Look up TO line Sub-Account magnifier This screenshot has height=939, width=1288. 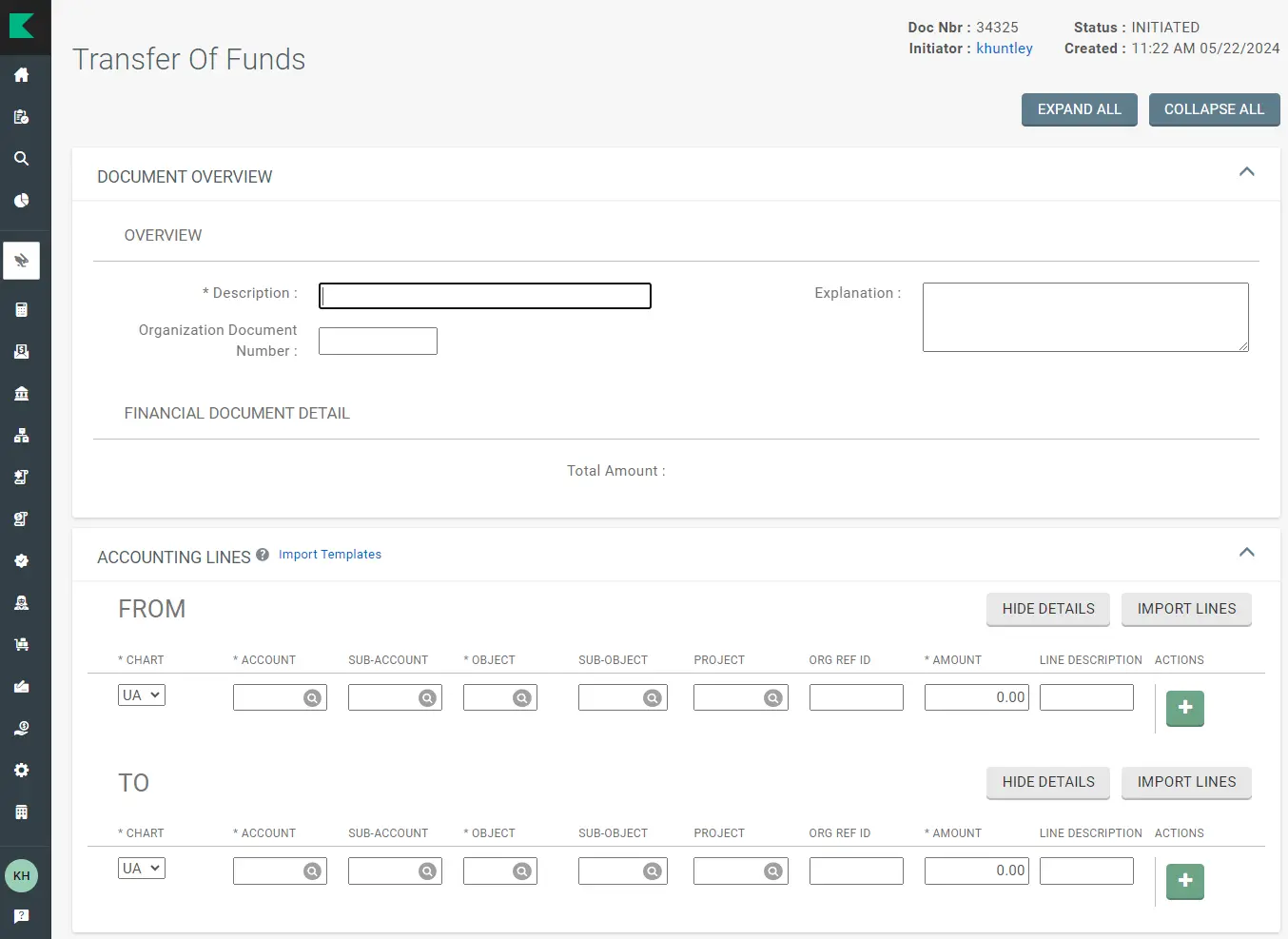click(x=427, y=871)
